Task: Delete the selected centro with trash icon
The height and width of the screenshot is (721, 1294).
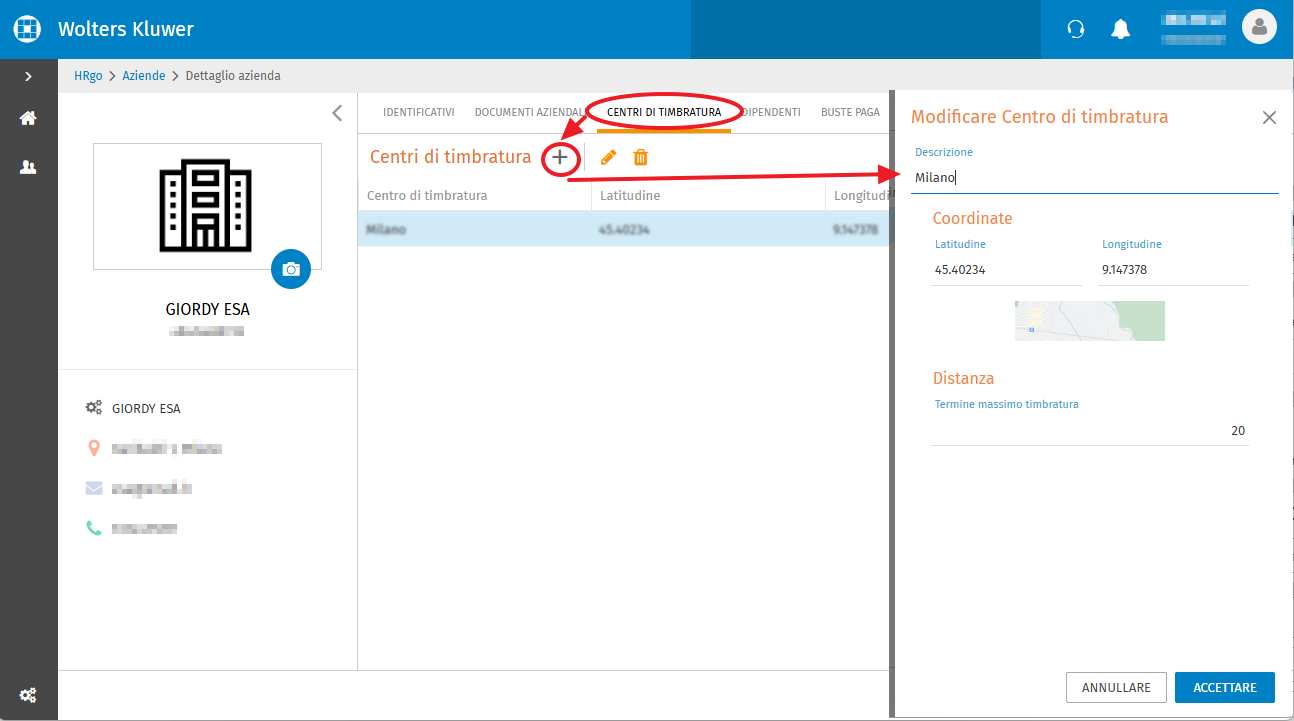Action: [641, 157]
